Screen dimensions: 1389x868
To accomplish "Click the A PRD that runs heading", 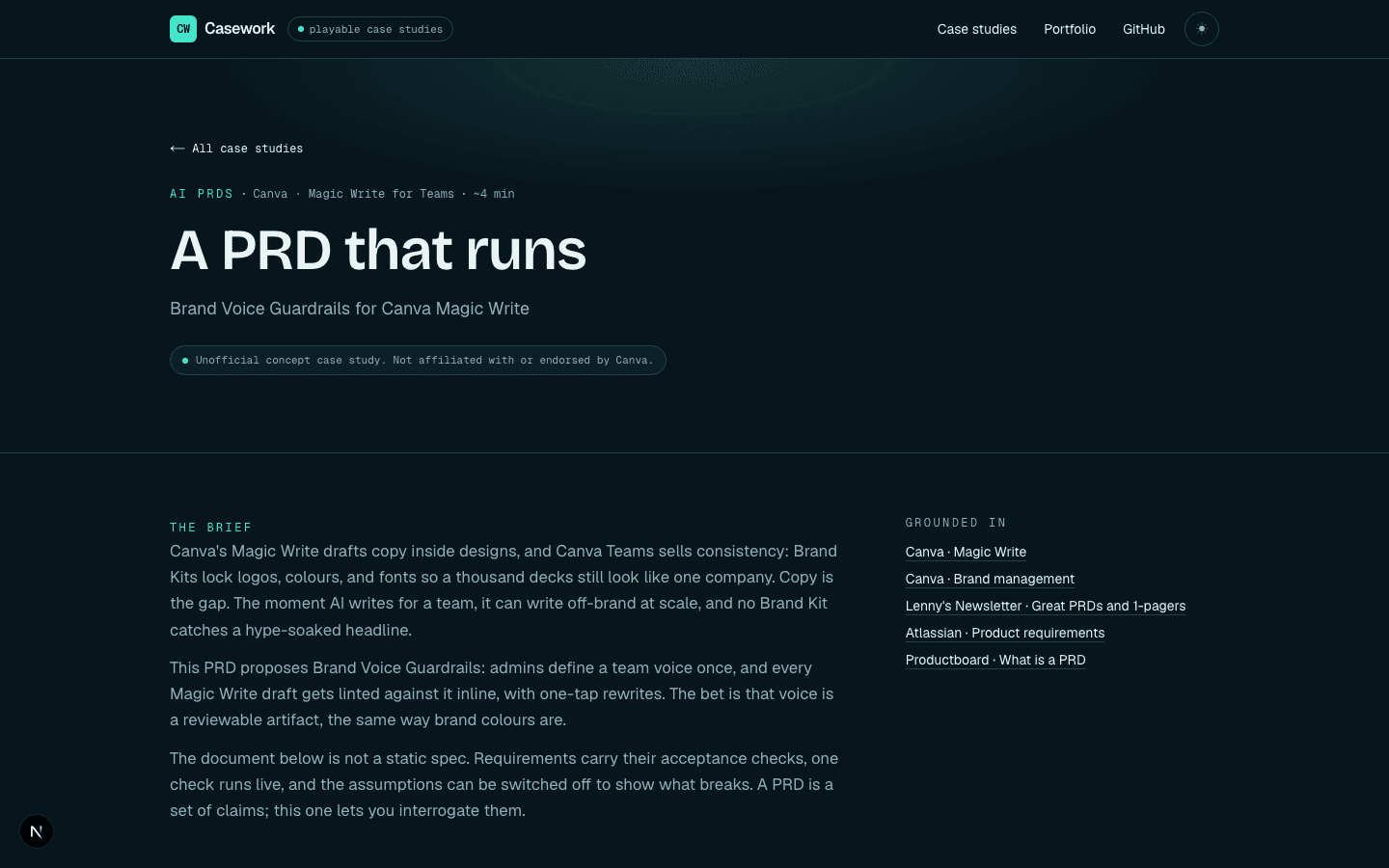I will click(x=378, y=250).
